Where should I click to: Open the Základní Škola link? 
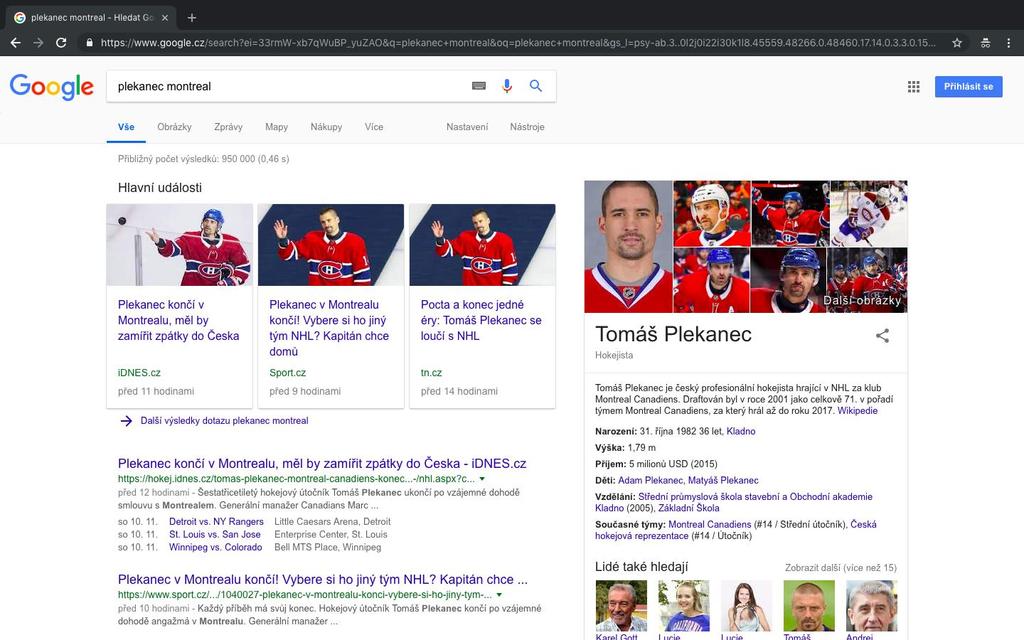pyautogui.click(x=688, y=508)
